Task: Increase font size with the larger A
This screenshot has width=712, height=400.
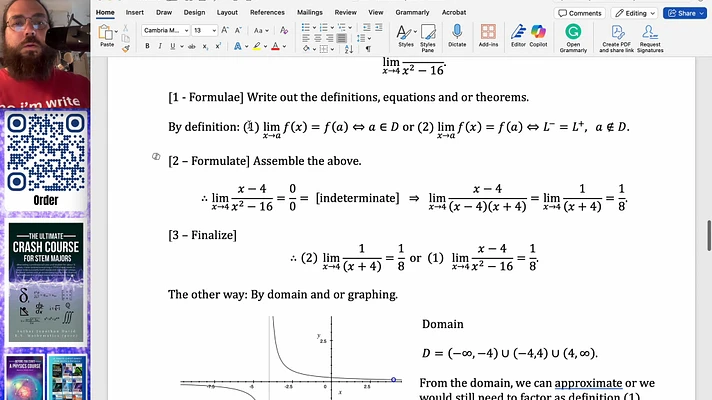Action: [x=225, y=30]
